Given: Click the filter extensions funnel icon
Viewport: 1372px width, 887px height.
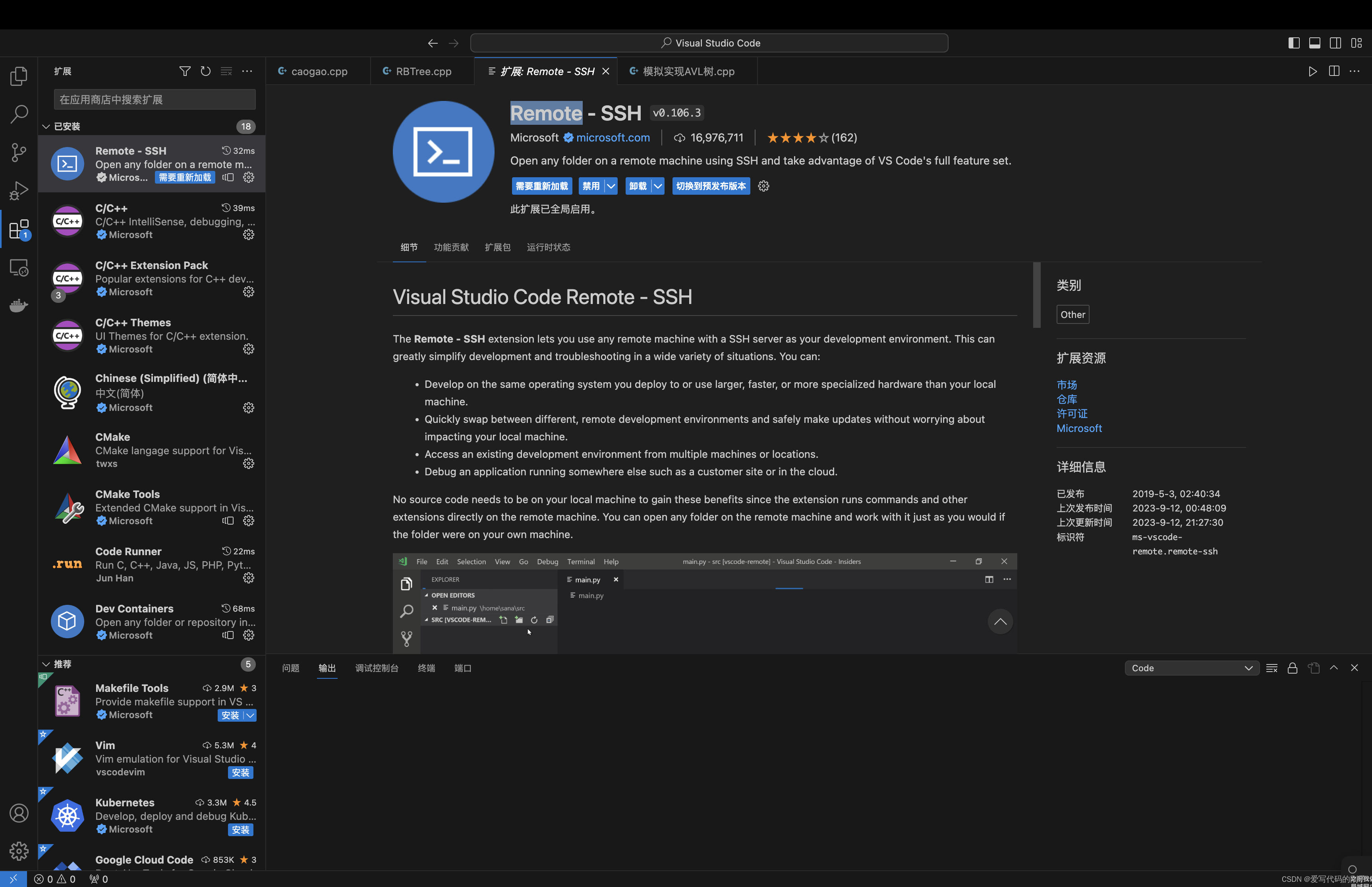Looking at the screenshot, I should point(185,71).
